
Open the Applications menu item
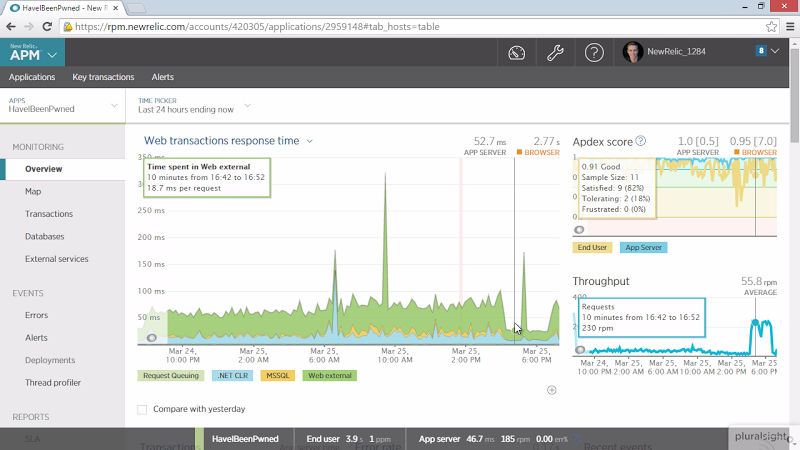(x=32, y=77)
